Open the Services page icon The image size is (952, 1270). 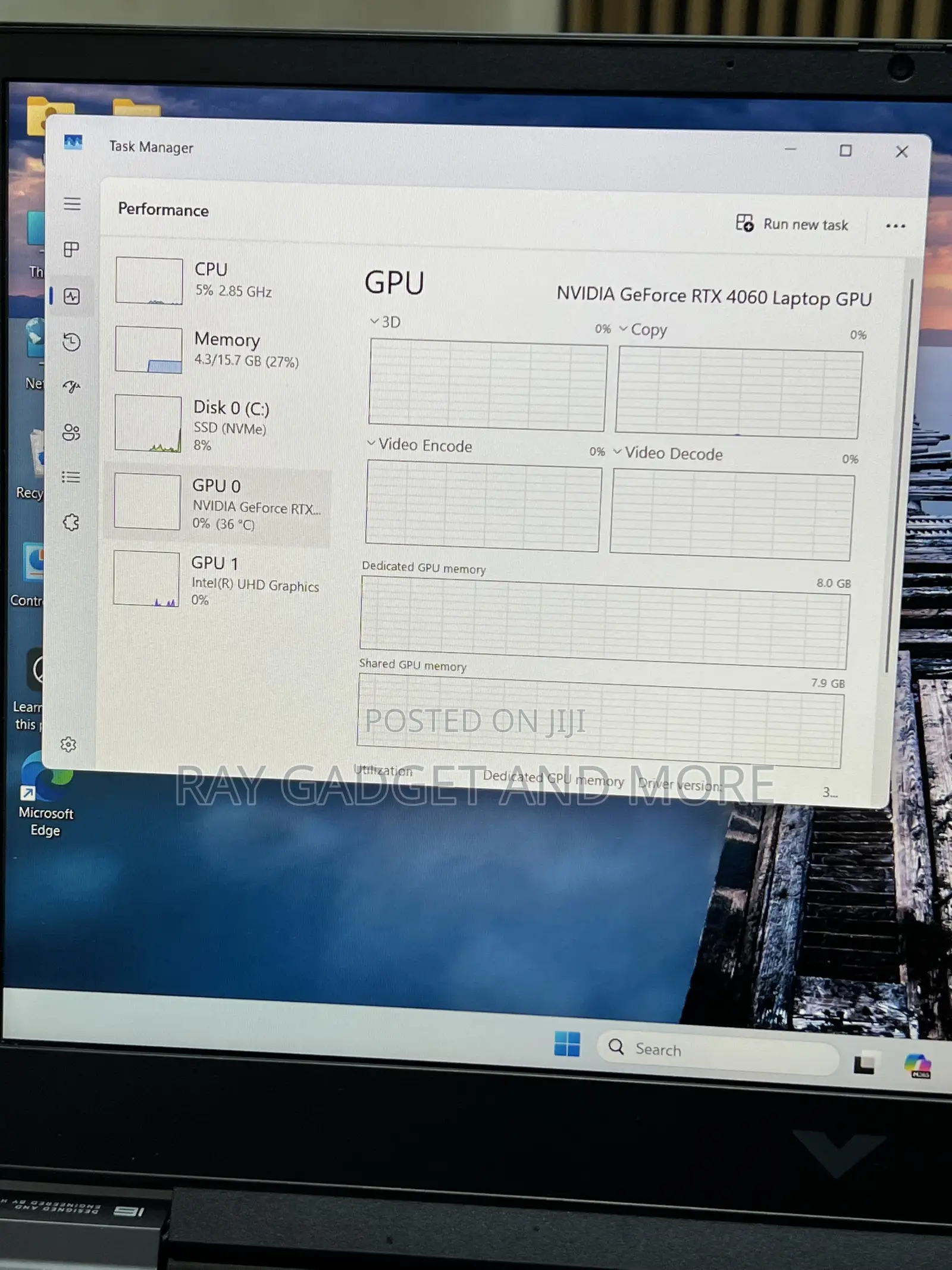pyautogui.click(x=71, y=523)
